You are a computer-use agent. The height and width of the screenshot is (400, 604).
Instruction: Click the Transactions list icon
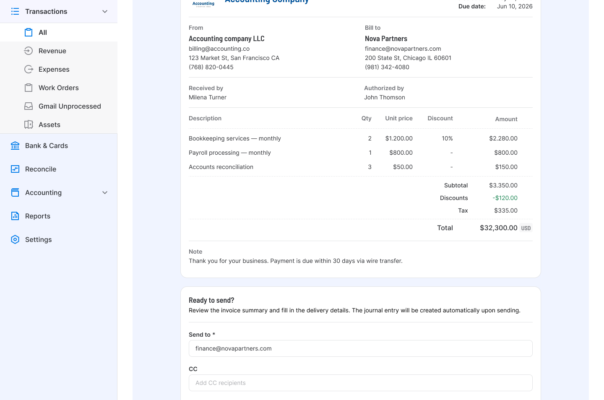coord(15,12)
